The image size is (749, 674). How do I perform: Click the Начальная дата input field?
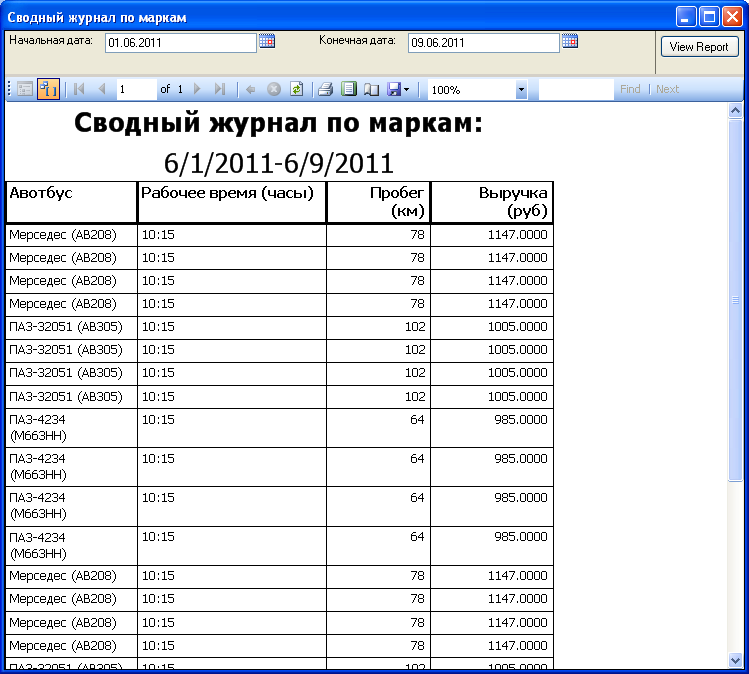point(181,43)
